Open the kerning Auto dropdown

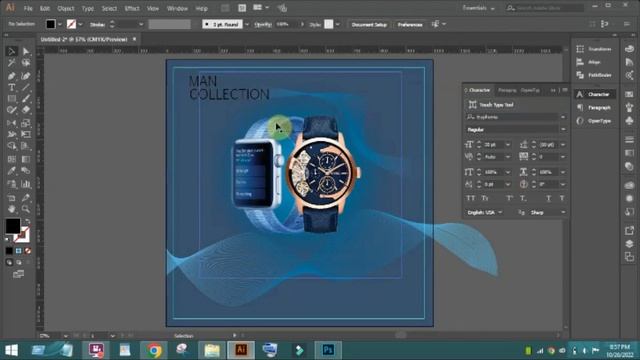click(508, 157)
